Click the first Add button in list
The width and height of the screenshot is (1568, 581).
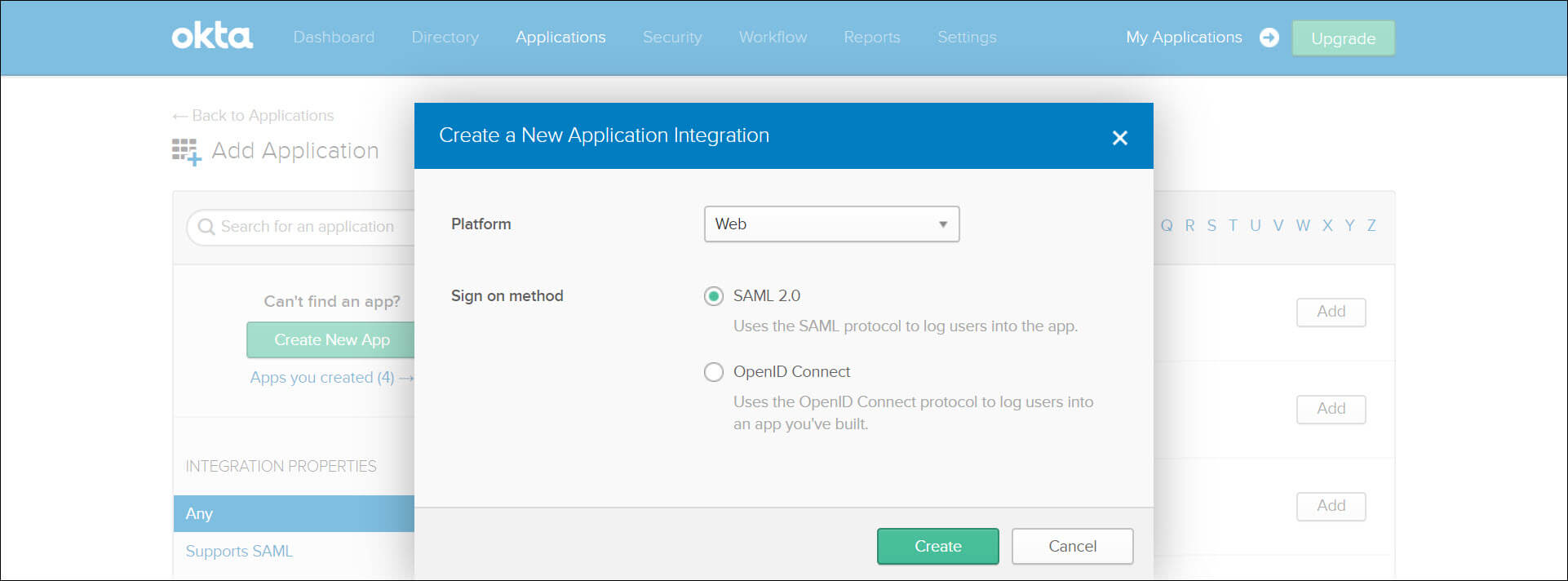pyautogui.click(x=1331, y=312)
